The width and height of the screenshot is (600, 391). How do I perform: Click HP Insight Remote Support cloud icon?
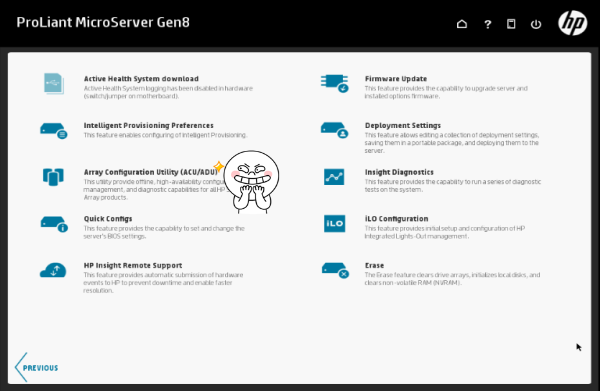point(53,270)
